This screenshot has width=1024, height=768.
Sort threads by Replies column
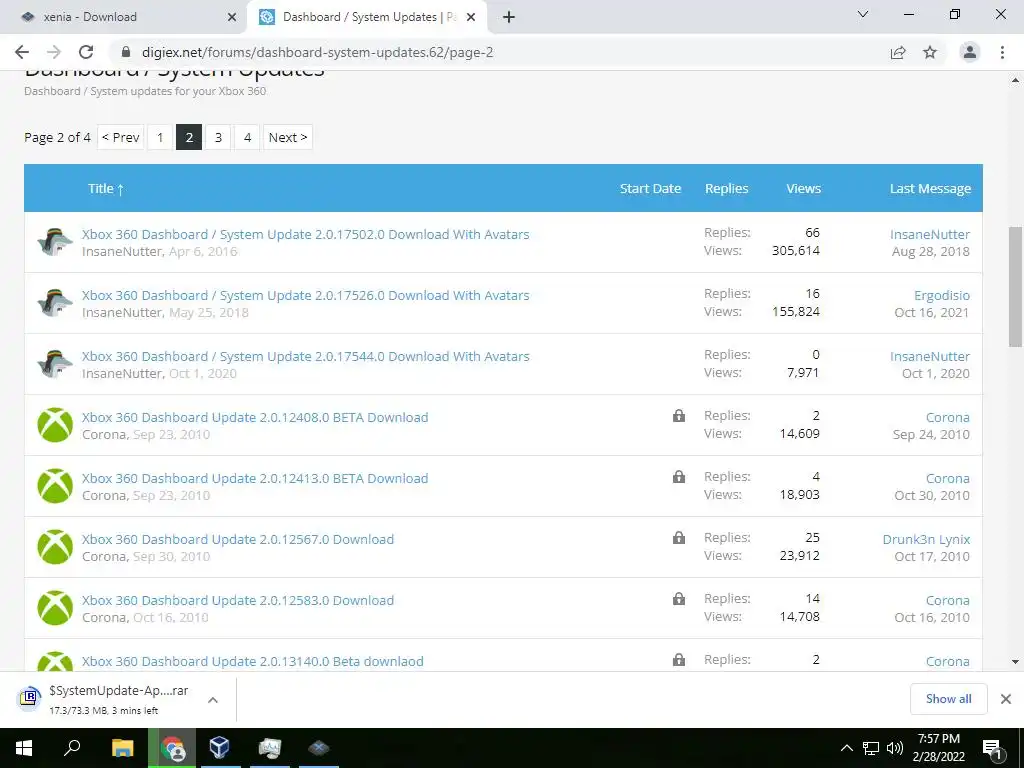pos(726,189)
